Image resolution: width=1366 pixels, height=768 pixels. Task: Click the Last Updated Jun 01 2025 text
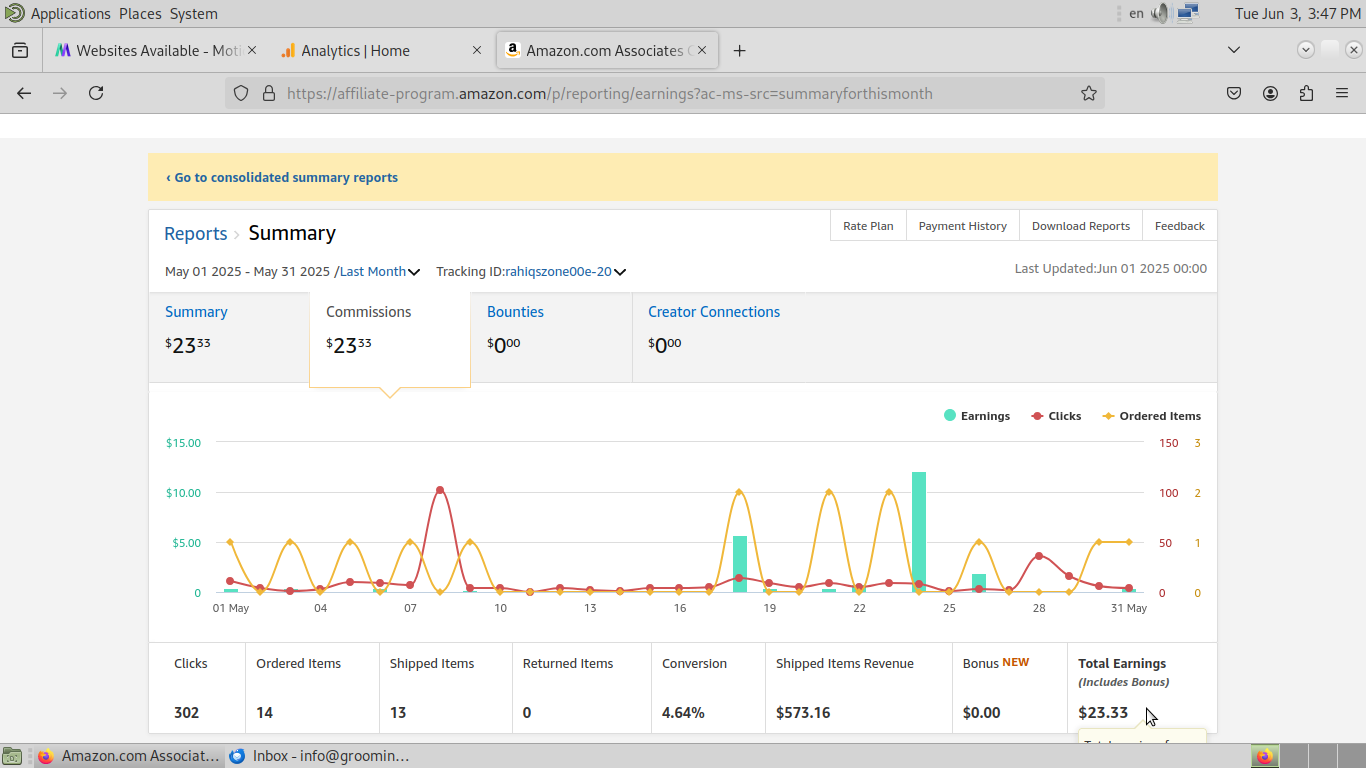(x=1110, y=268)
